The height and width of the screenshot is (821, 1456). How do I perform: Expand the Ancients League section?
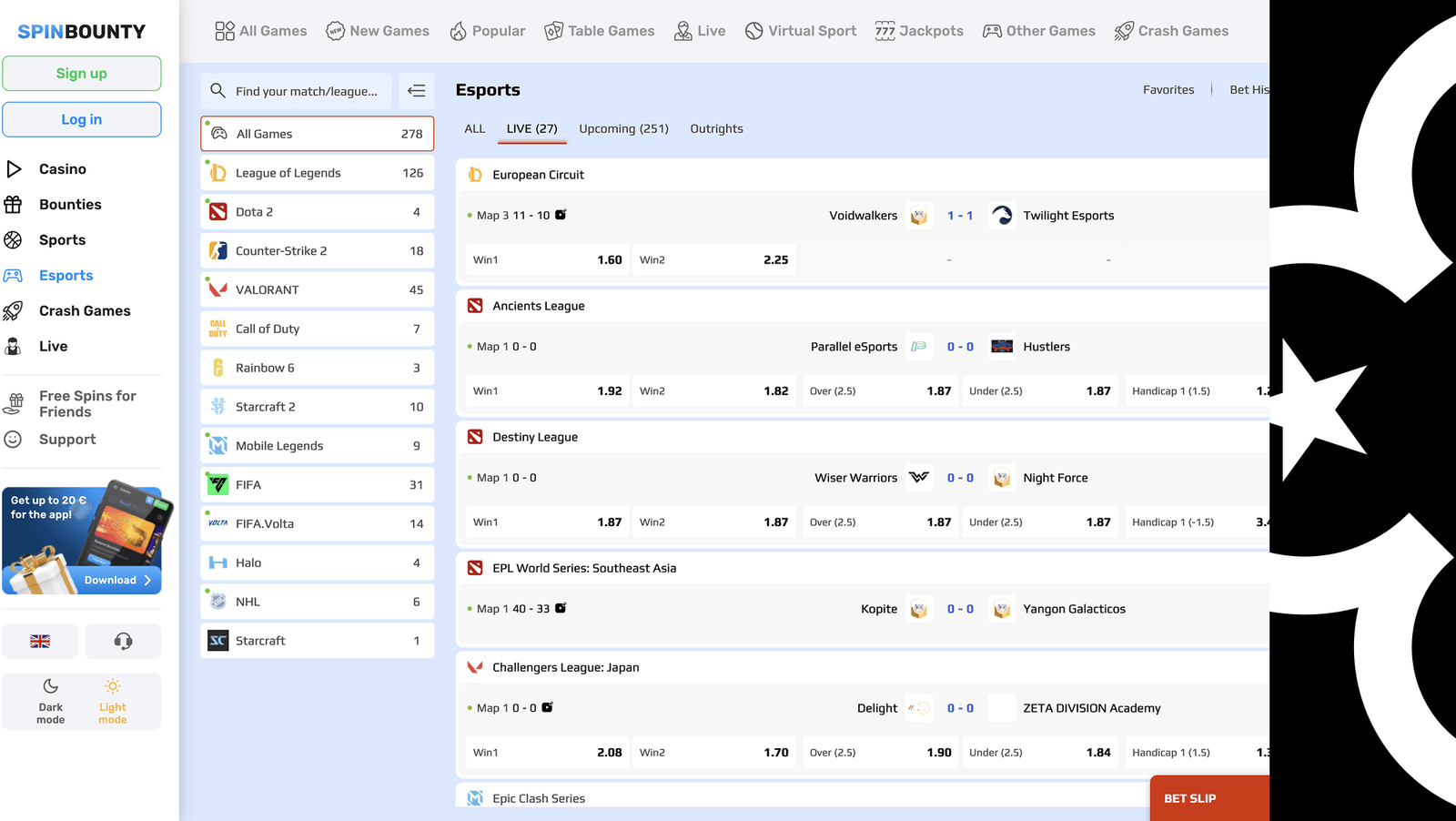tap(538, 306)
